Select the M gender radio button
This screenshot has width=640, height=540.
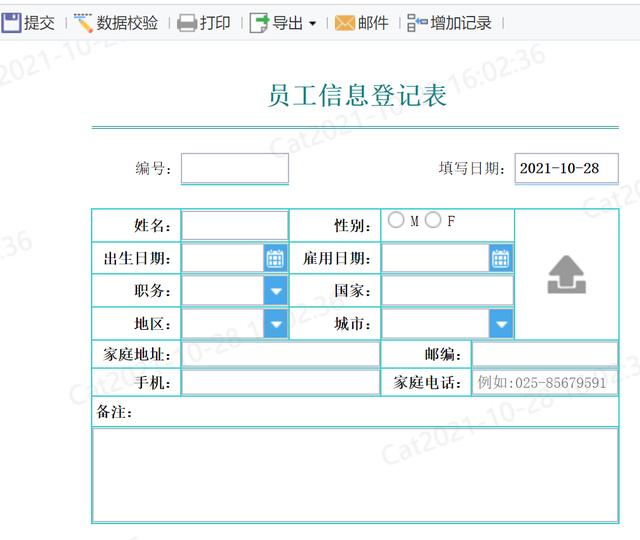tap(396, 220)
